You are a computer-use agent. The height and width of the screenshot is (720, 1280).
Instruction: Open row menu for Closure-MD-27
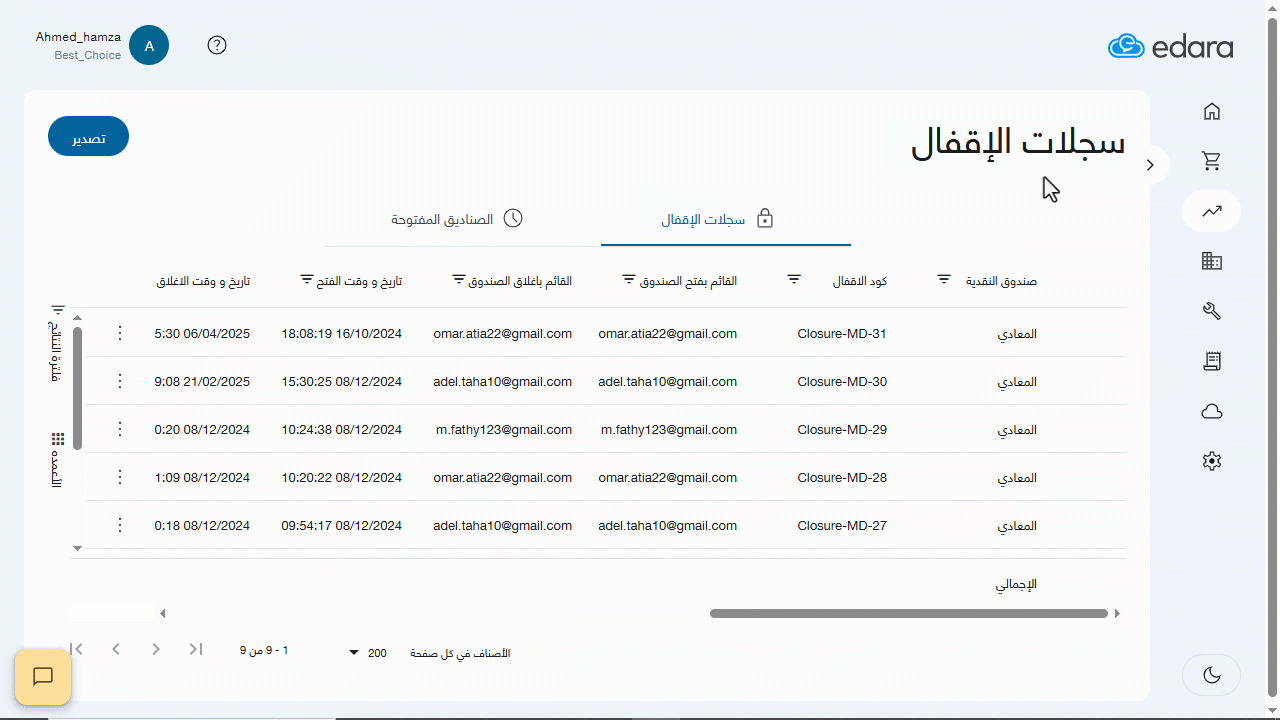[x=120, y=525]
